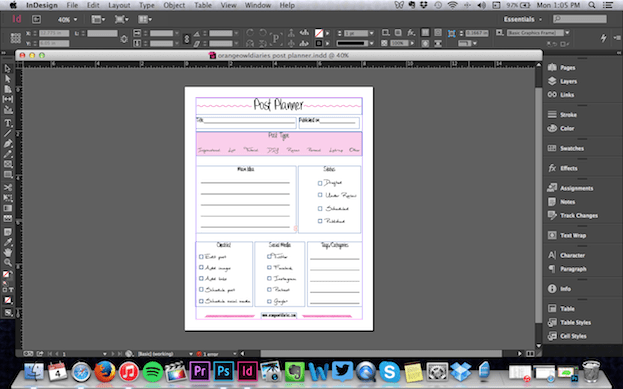Screen dimensions: 623x389
Task: Open the Type menu
Action: [147, 5]
